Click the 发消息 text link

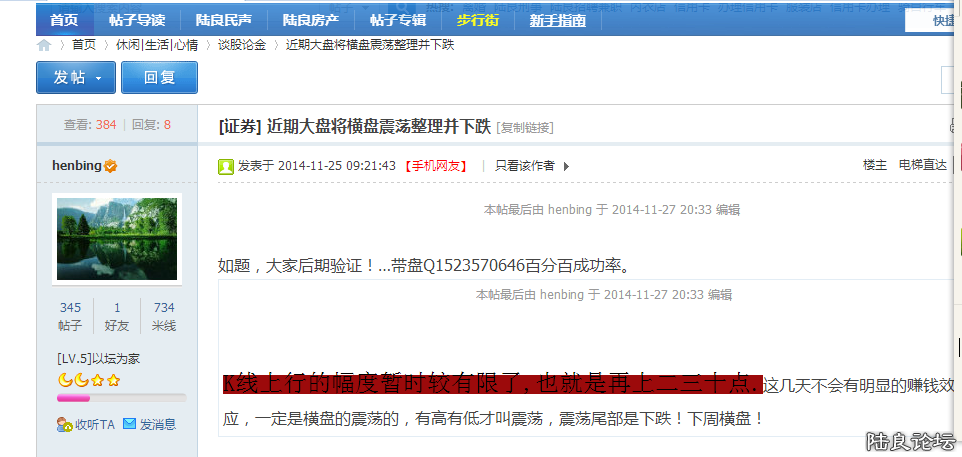(x=158, y=424)
